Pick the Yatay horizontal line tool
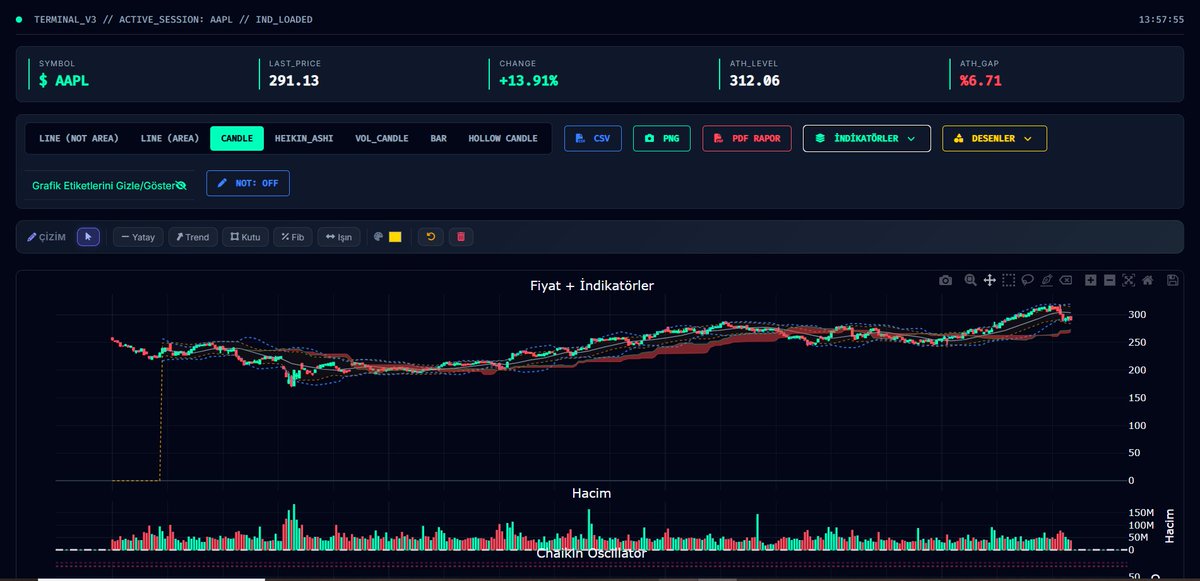The width and height of the screenshot is (1200, 581). (138, 237)
